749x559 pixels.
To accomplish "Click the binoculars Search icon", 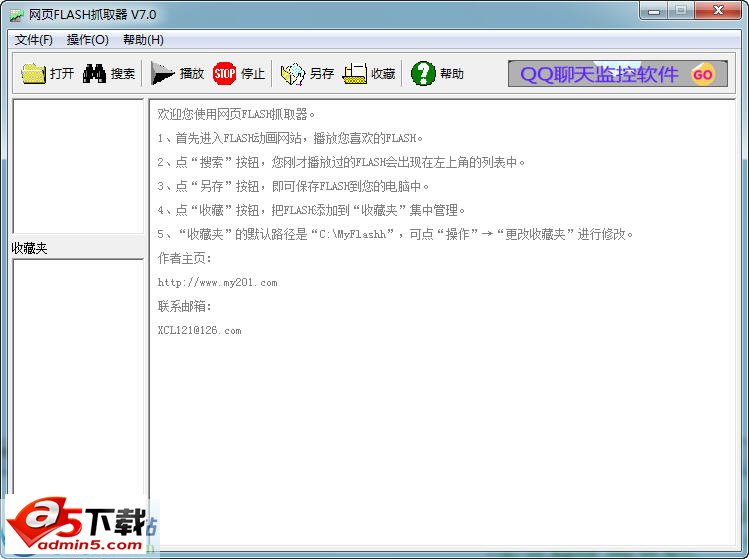I will pyautogui.click(x=94, y=74).
